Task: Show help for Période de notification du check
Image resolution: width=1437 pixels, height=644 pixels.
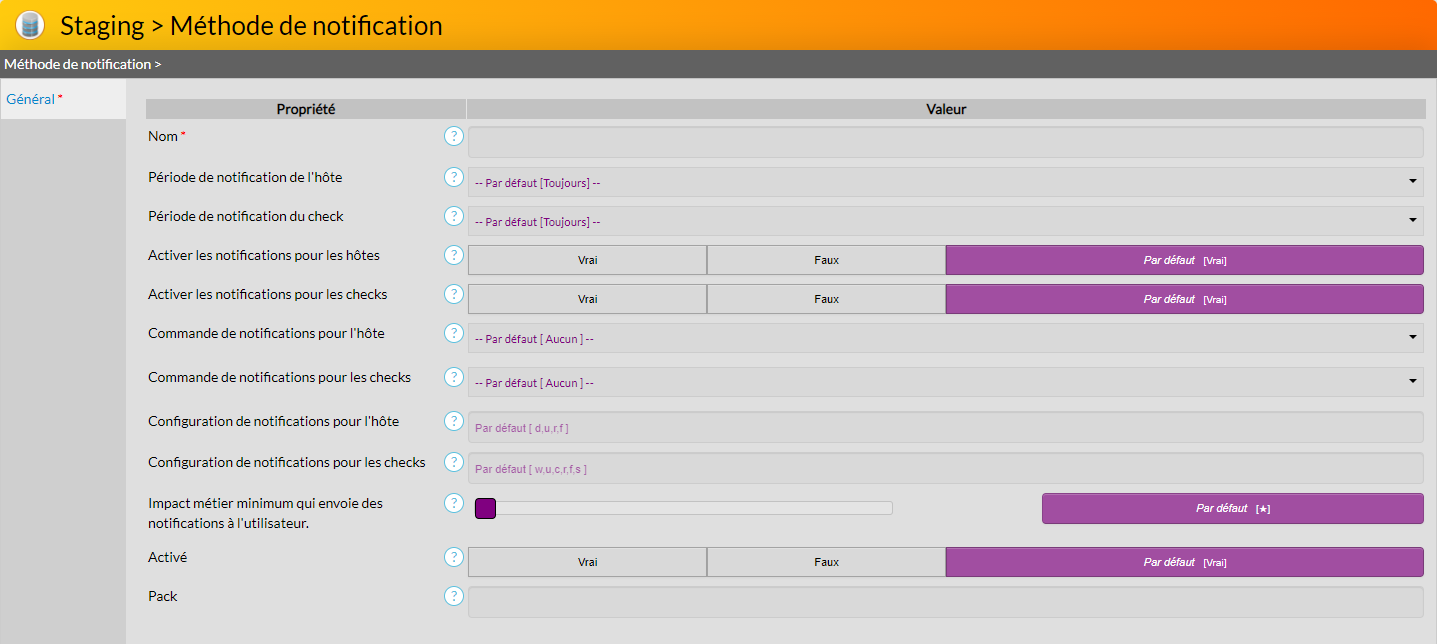Action: pyautogui.click(x=454, y=216)
